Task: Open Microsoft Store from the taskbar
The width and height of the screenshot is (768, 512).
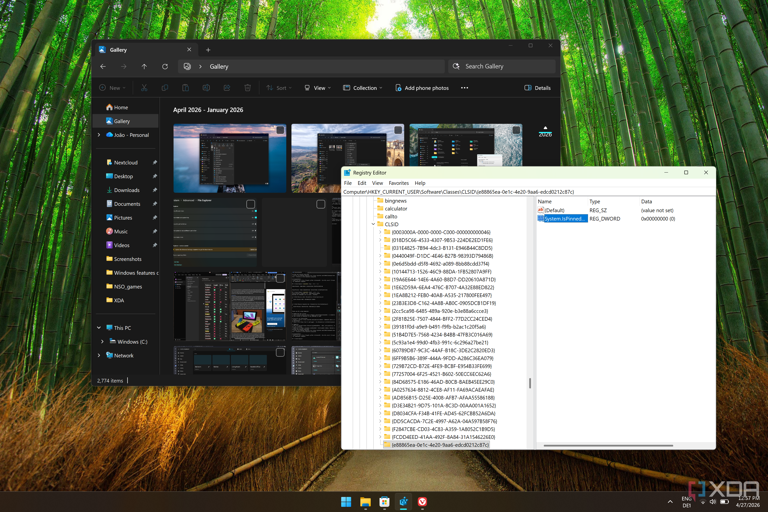Action: point(384,502)
